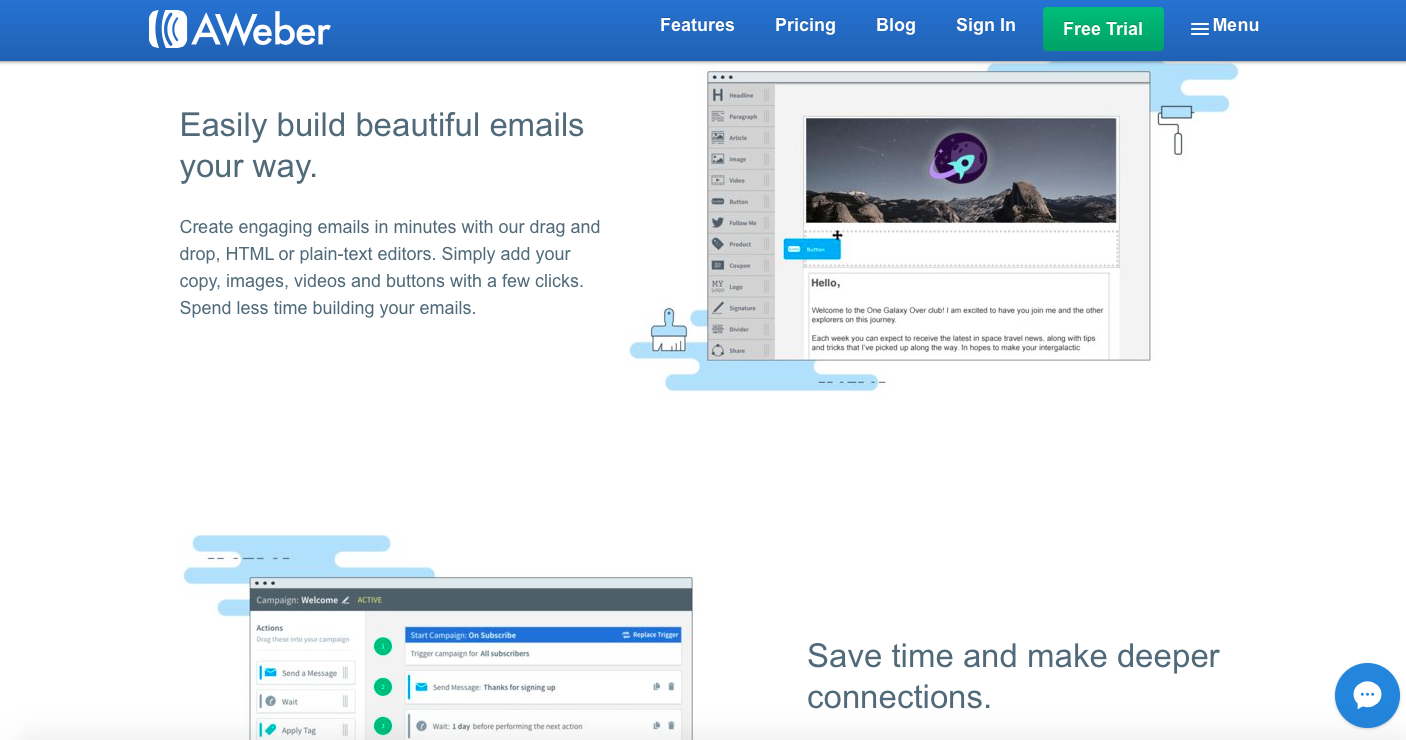The width and height of the screenshot is (1406, 740).
Task: Click the step 2 green circle
Action: (383, 687)
